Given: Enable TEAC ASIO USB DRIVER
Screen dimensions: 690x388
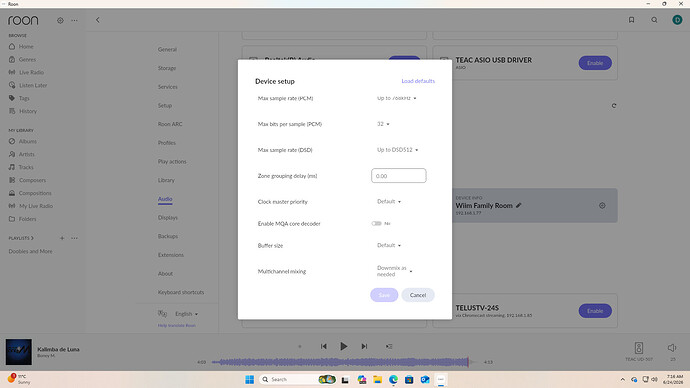Looking at the screenshot, I should [595, 63].
